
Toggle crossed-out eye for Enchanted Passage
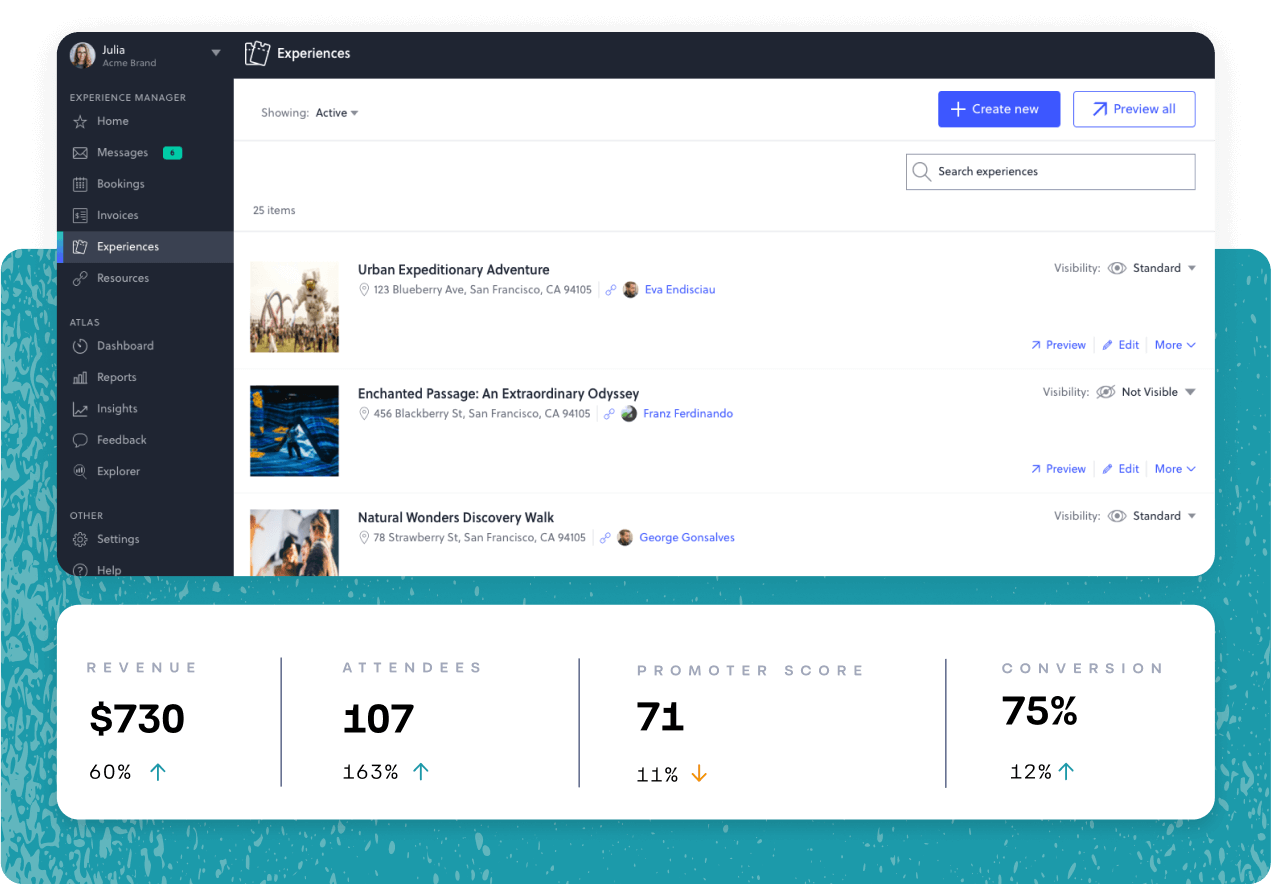[1105, 392]
